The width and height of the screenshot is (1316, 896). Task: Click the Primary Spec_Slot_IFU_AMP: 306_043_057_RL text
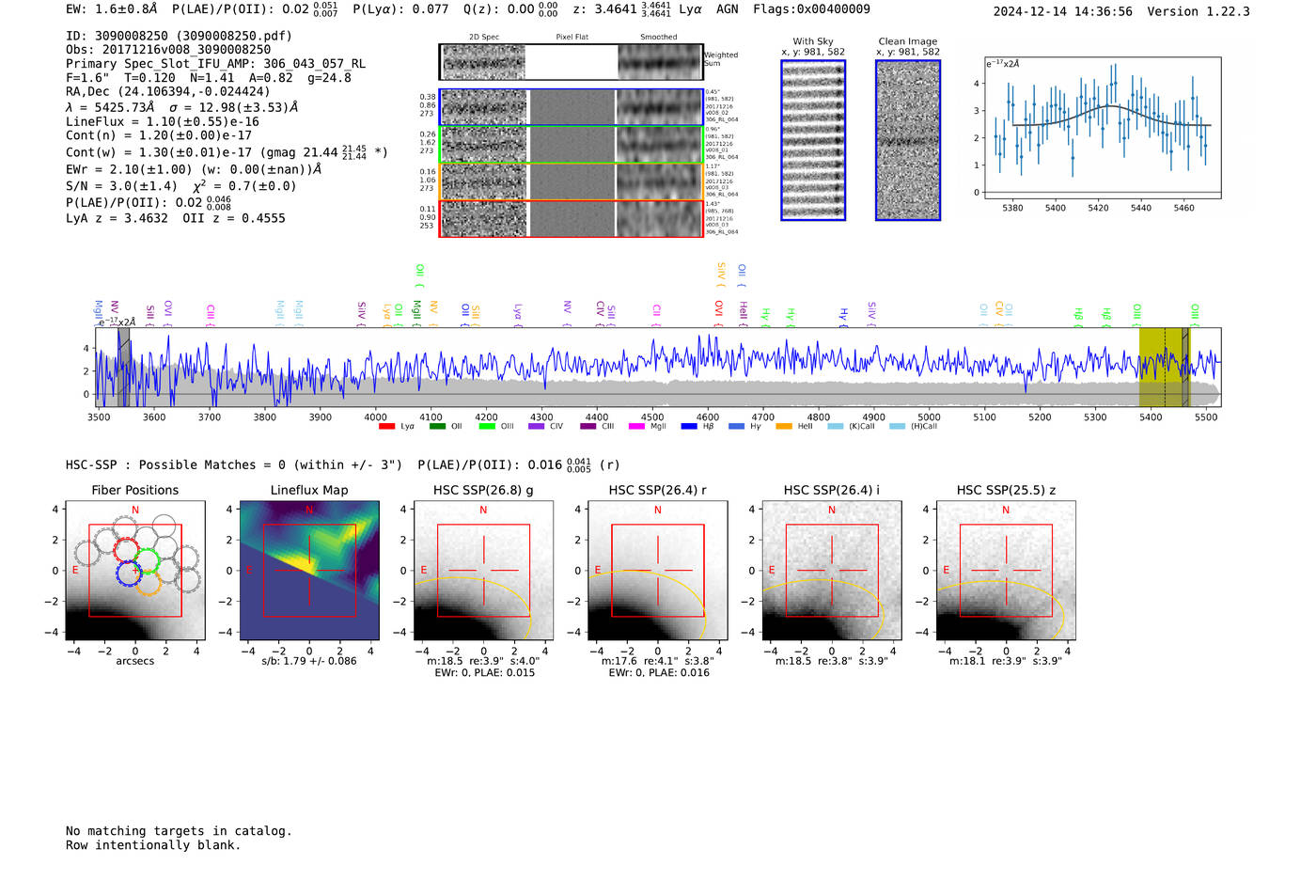(x=215, y=64)
